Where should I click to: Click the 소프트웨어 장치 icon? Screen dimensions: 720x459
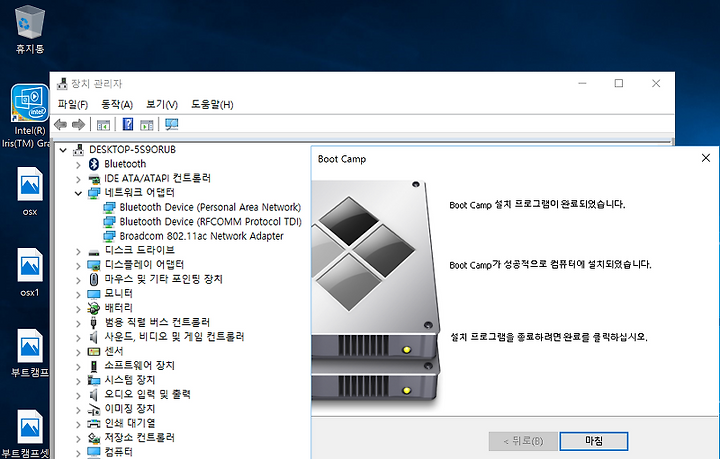[x=94, y=366]
